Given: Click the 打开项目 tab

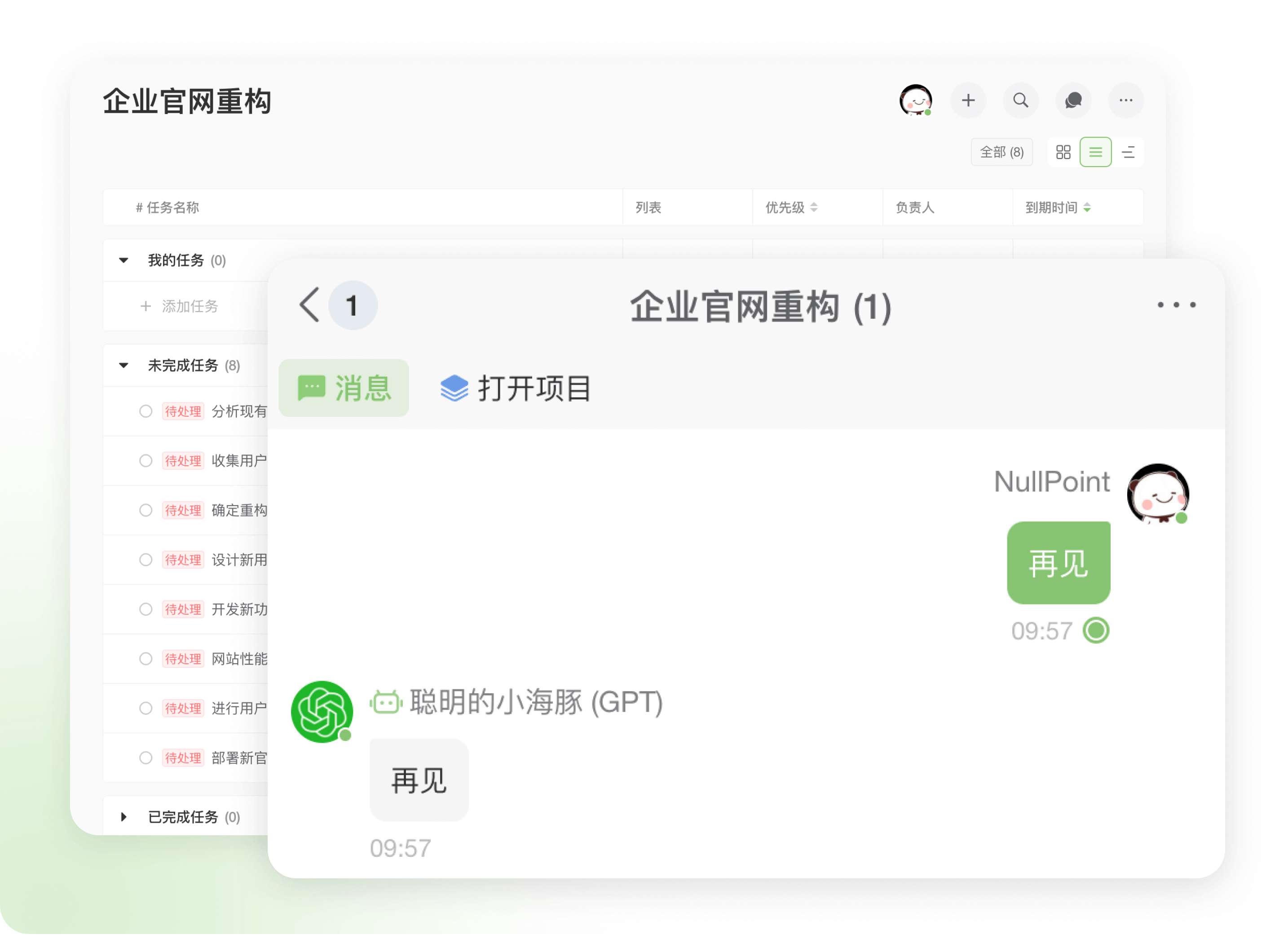Looking at the screenshot, I should (x=516, y=388).
